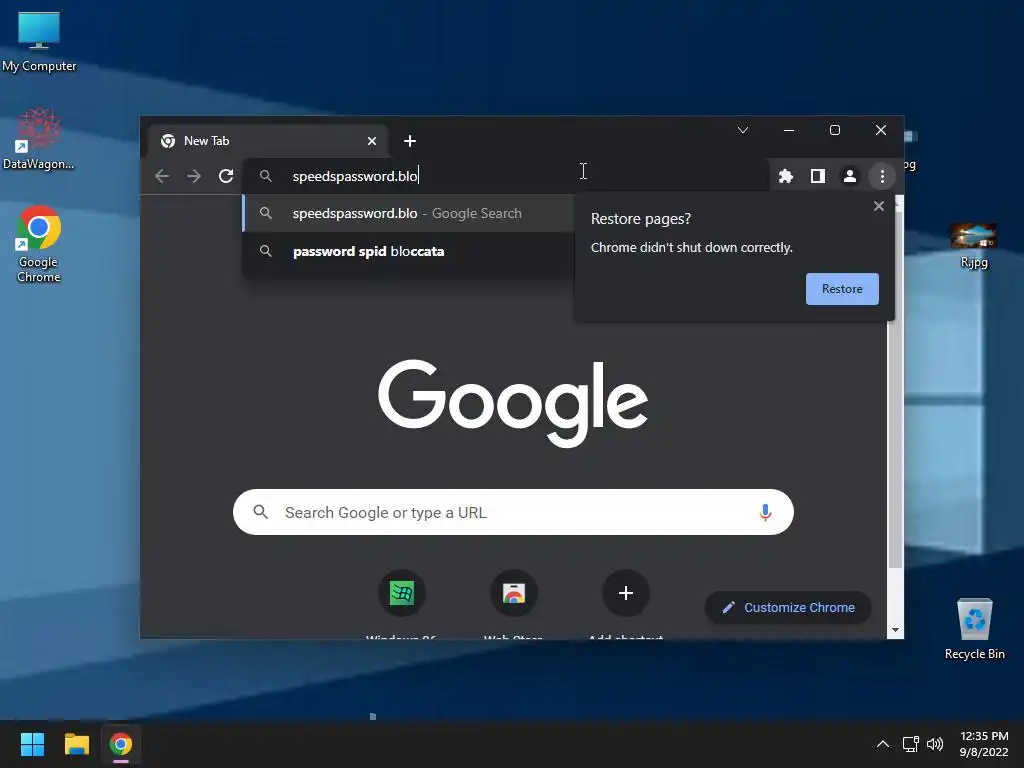
Task: Open the clock showing 12:35 PM
Action: 984,744
